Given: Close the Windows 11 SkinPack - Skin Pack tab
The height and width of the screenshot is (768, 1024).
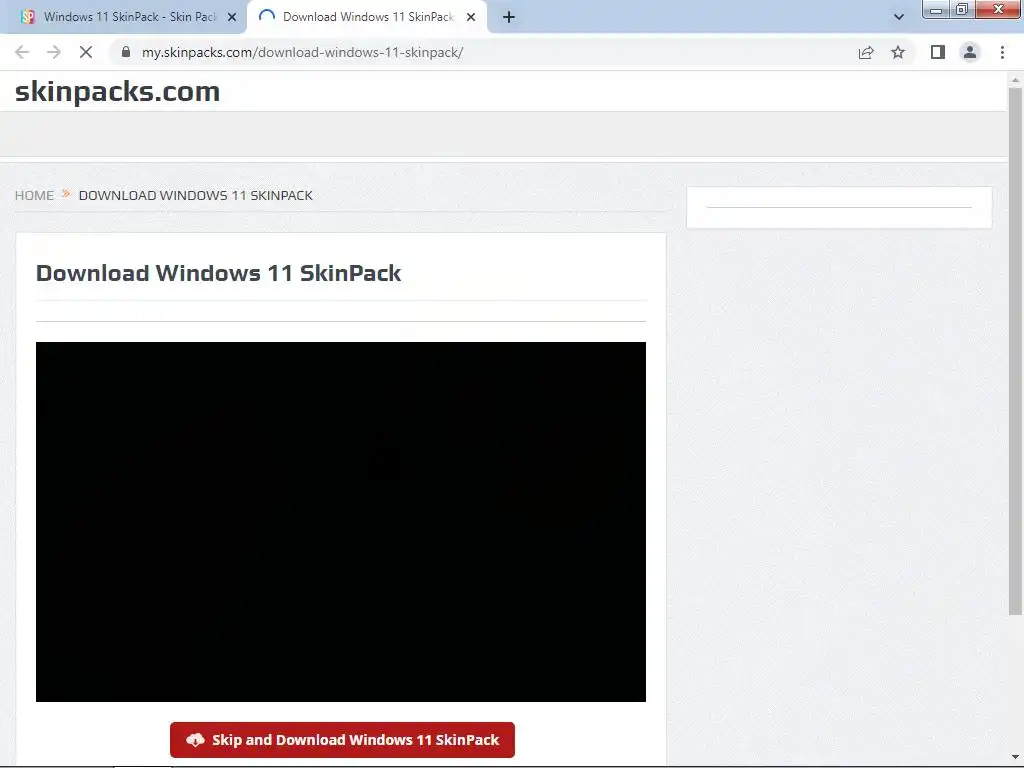Looking at the screenshot, I should (x=232, y=17).
